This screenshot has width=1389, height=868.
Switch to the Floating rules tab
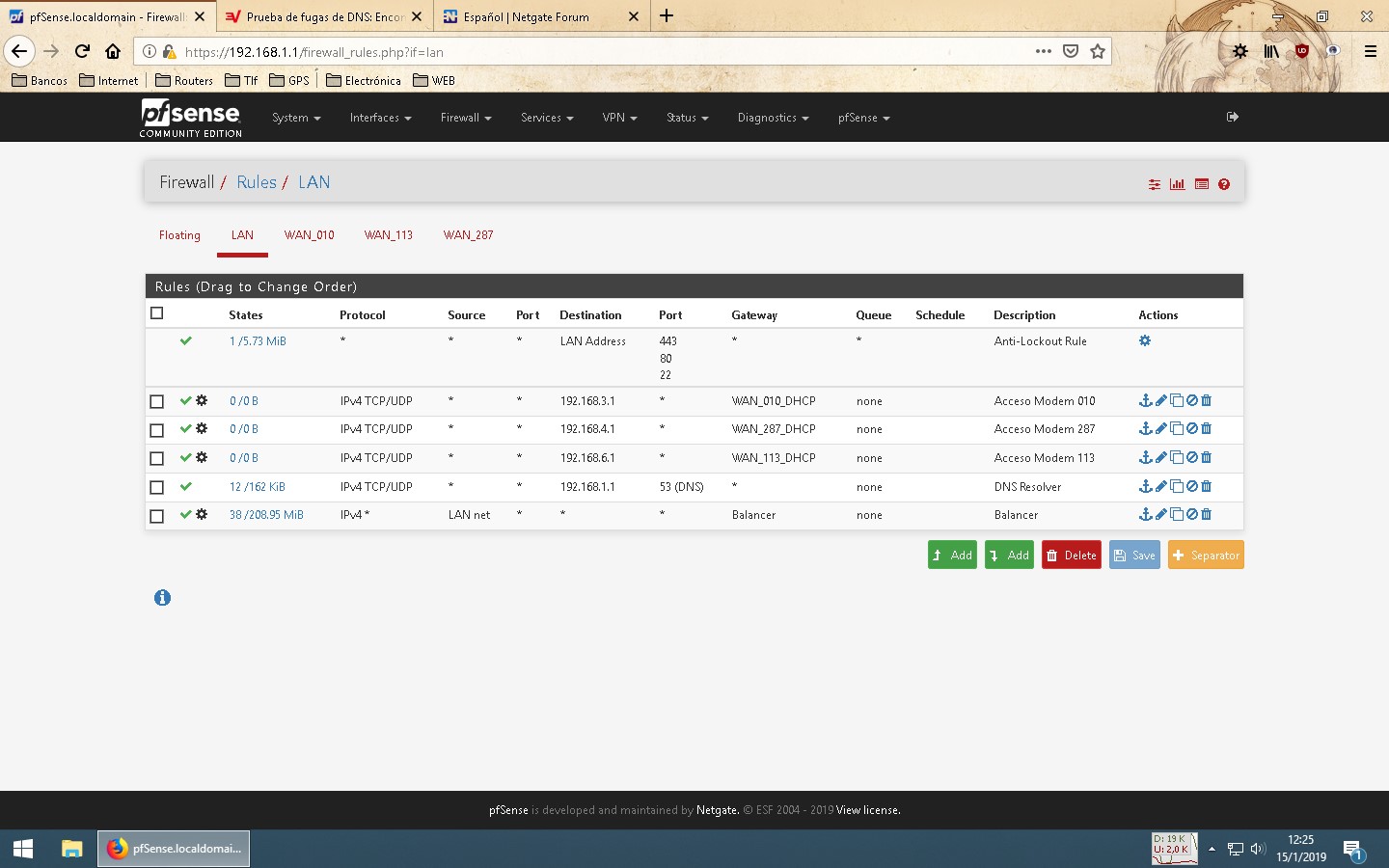point(179,235)
